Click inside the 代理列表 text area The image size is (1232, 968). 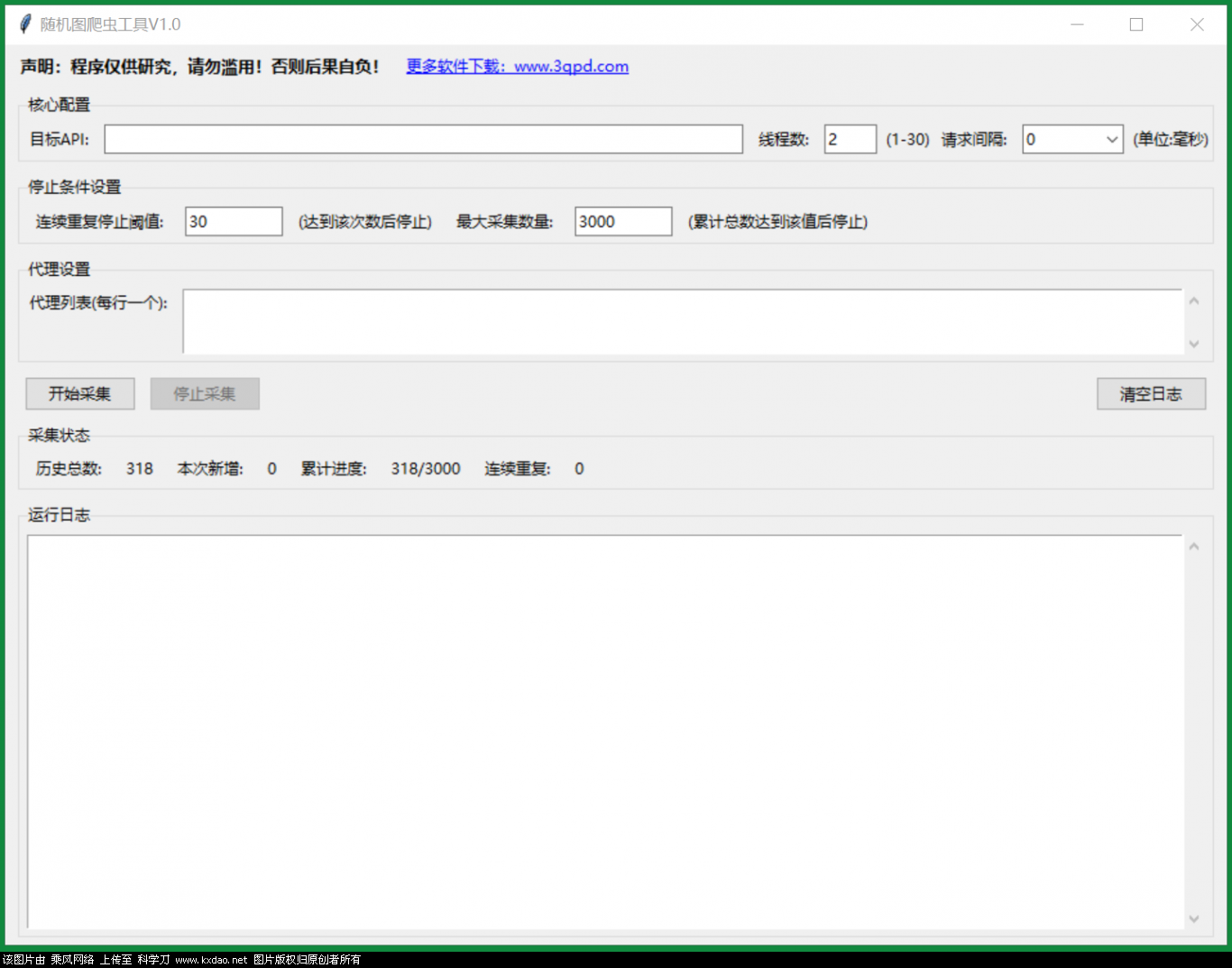[x=682, y=321]
